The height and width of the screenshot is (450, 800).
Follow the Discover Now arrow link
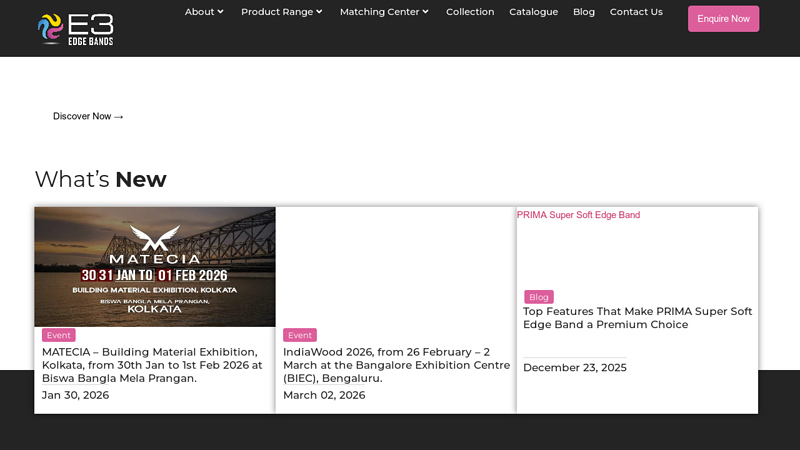pyautogui.click(x=88, y=117)
